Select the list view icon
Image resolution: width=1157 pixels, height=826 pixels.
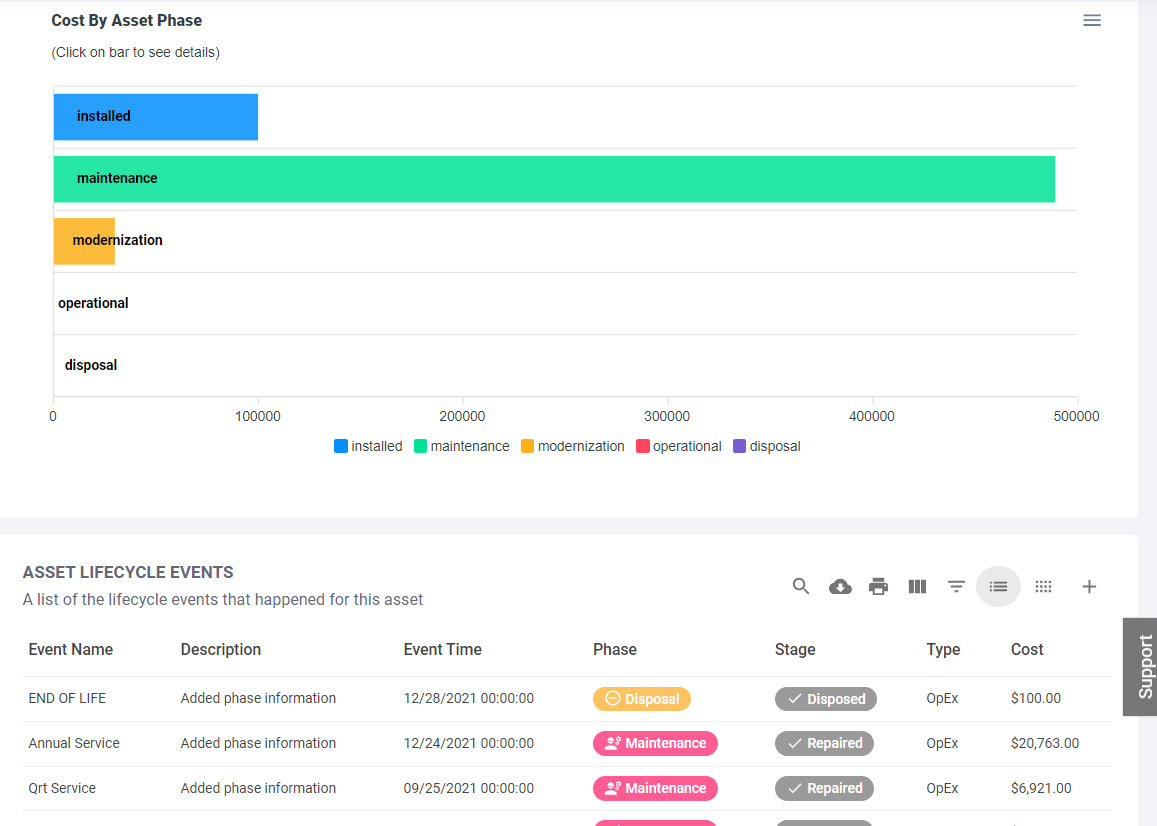998,587
